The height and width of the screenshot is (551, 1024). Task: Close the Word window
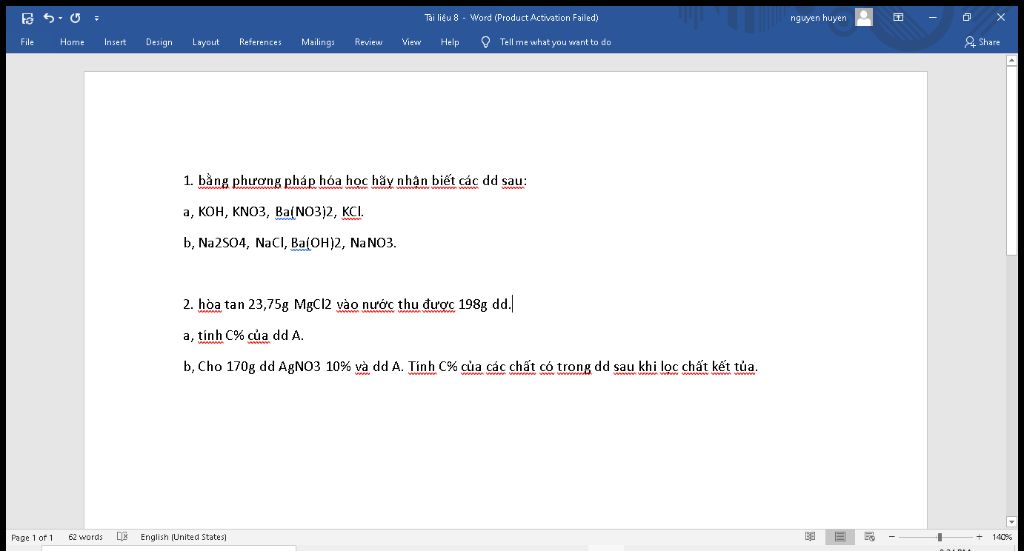point(1000,18)
